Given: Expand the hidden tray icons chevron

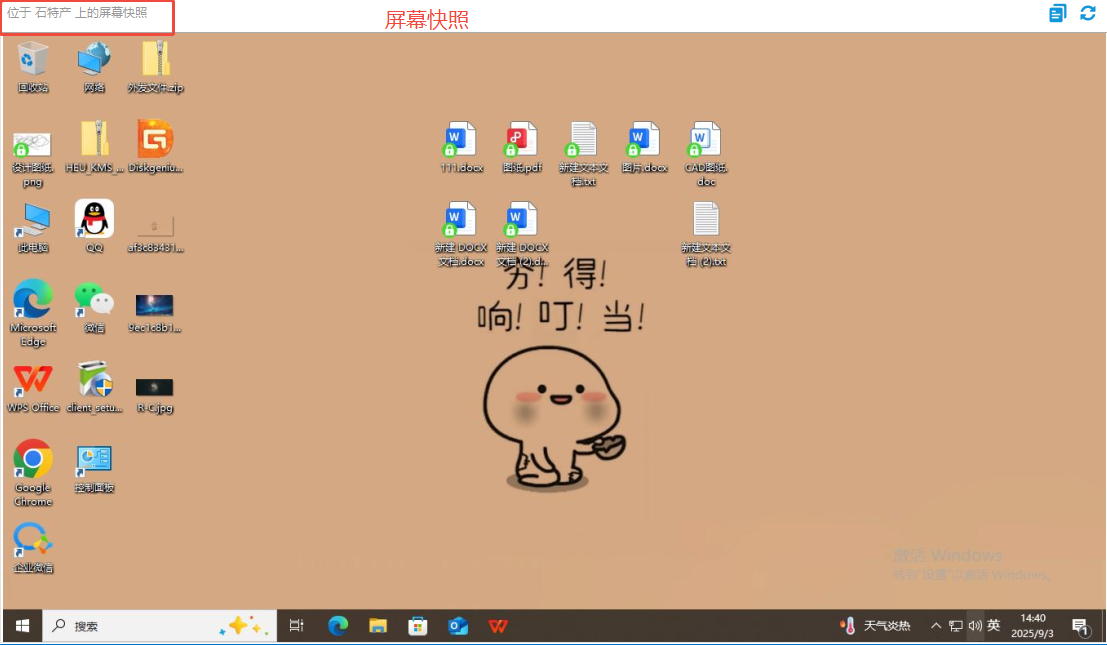Looking at the screenshot, I should point(936,626).
